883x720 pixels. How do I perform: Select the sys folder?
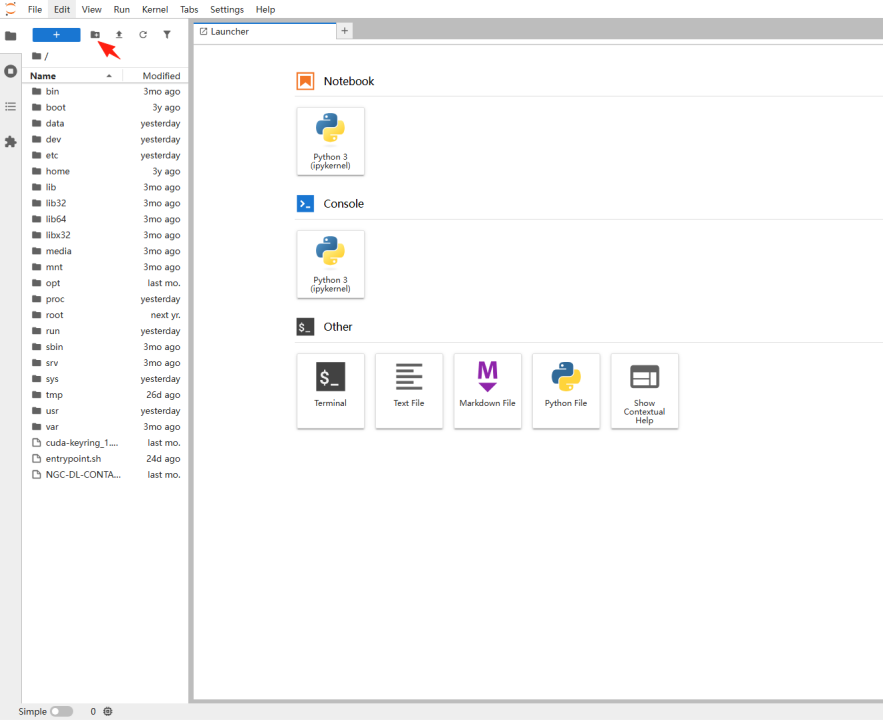tap(105, 379)
